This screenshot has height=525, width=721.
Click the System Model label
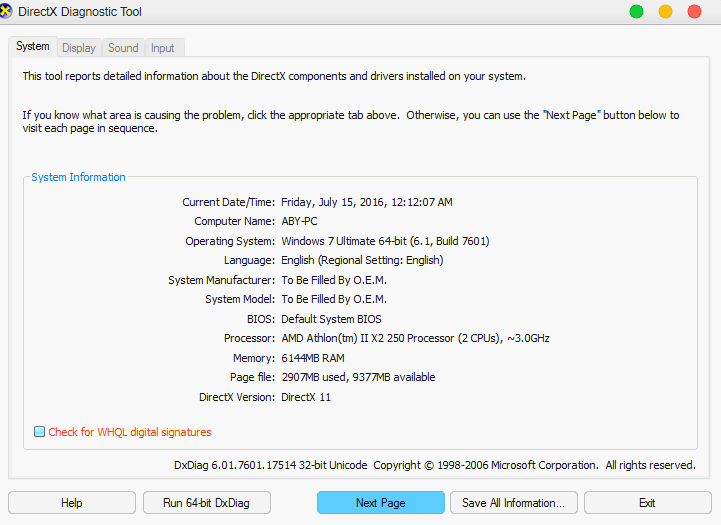point(240,299)
